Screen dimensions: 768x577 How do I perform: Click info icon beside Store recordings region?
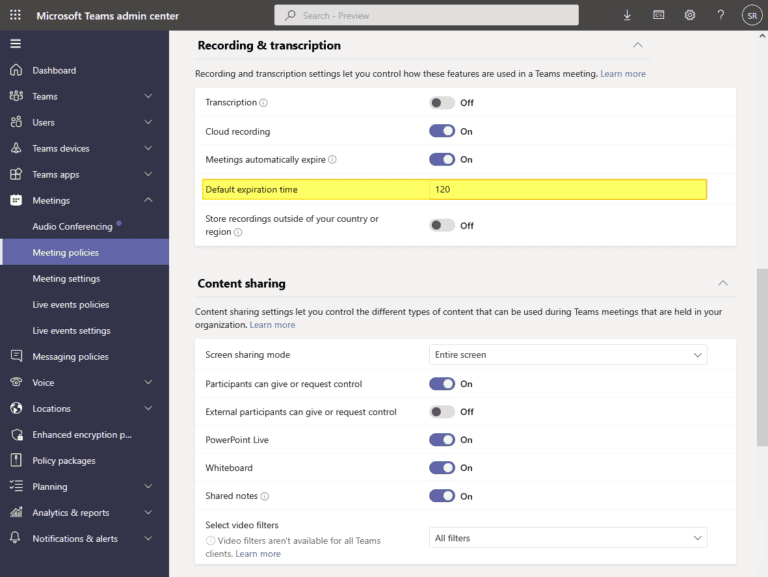tap(238, 232)
